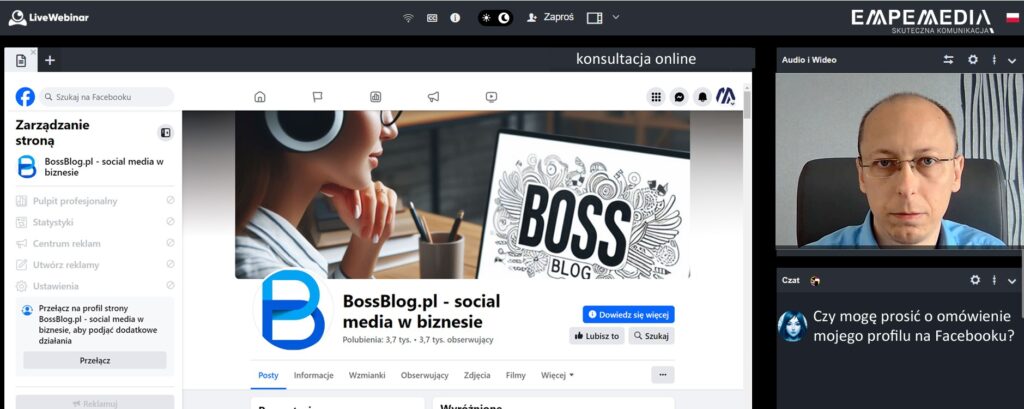Image resolution: width=1024 pixels, height=409 pixels.
Task: Open the layout dropdown chevron in top bar
Action: 616,17
